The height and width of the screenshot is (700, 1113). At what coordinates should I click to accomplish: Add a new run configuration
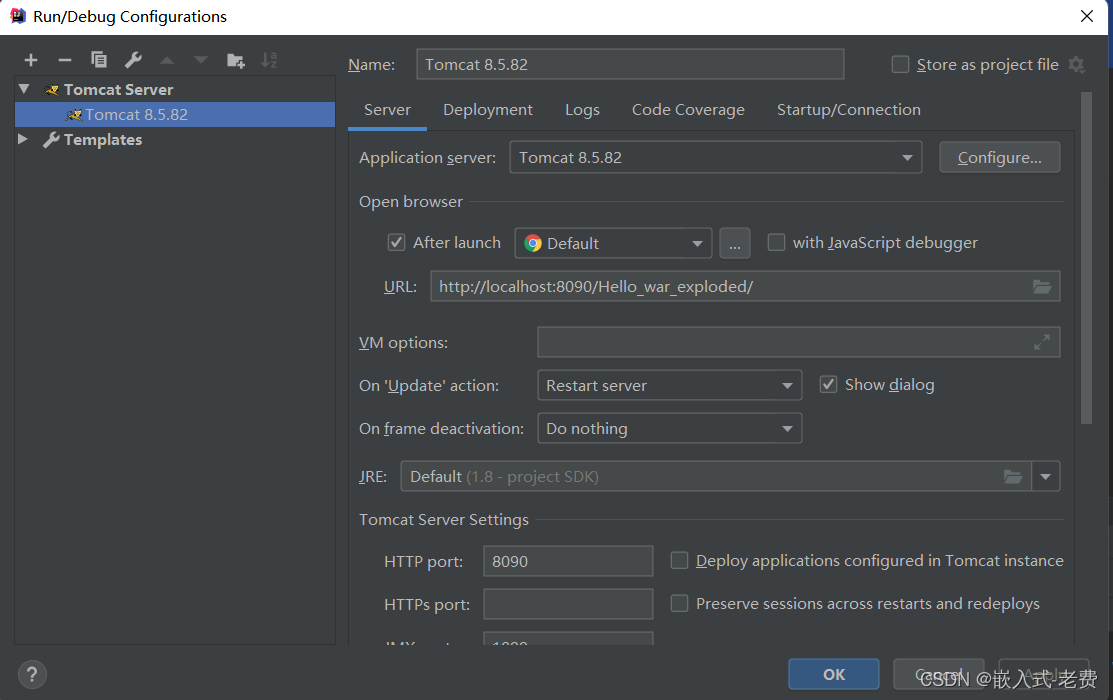[x=31, y=60]
